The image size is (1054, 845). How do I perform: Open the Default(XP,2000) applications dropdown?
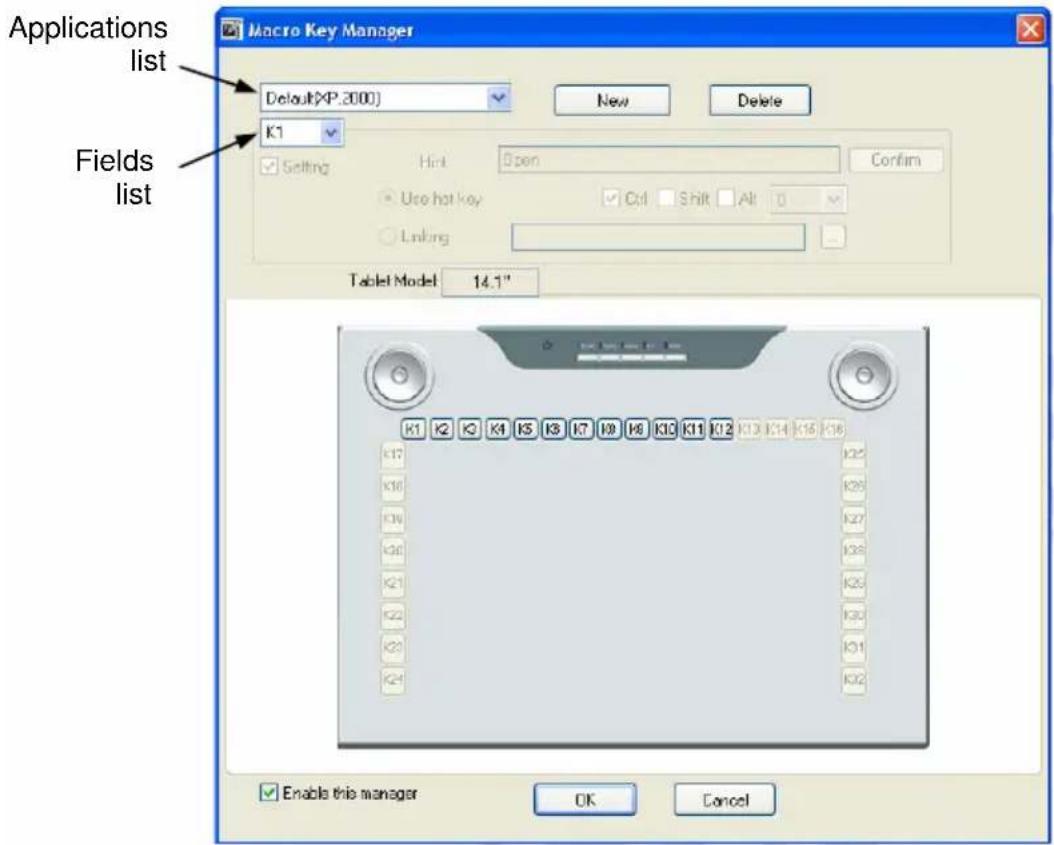498,98
